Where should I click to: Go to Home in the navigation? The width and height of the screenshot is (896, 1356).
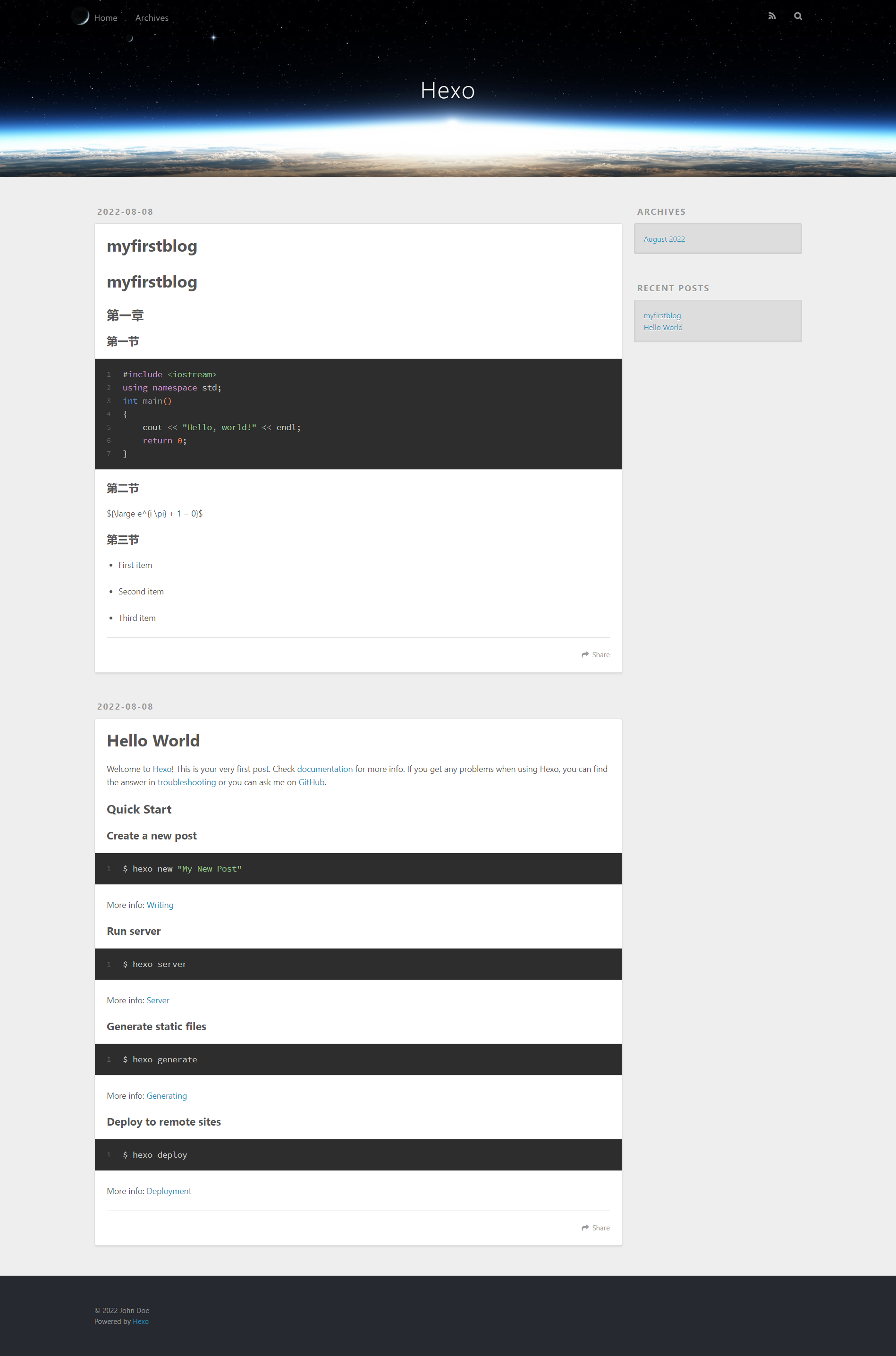coord(106,18)
